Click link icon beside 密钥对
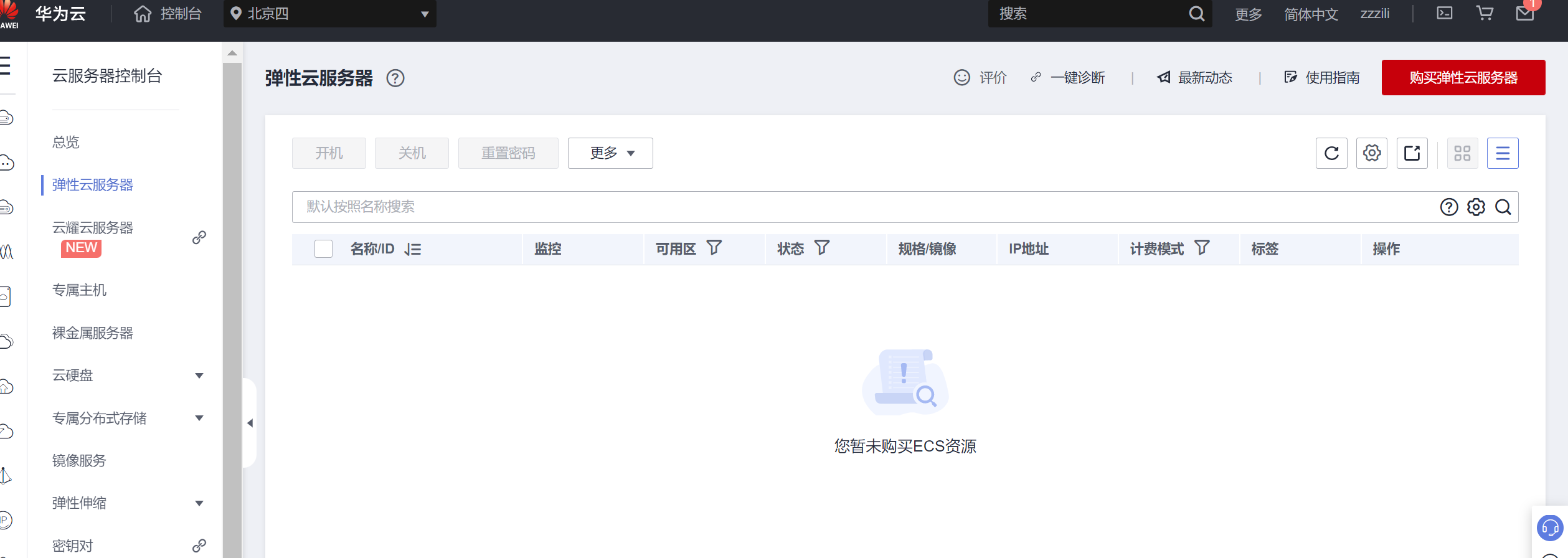Viewport: 1568px width, 558px height. 199,546
